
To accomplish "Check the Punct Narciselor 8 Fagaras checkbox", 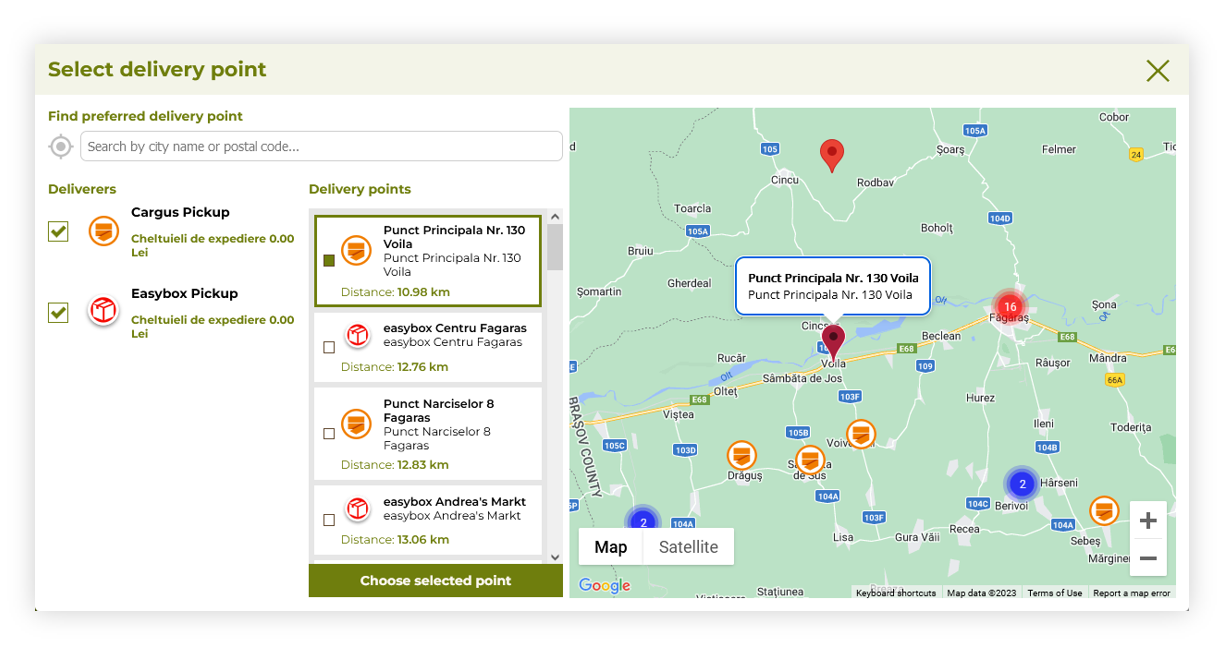I will click(329, 434).
